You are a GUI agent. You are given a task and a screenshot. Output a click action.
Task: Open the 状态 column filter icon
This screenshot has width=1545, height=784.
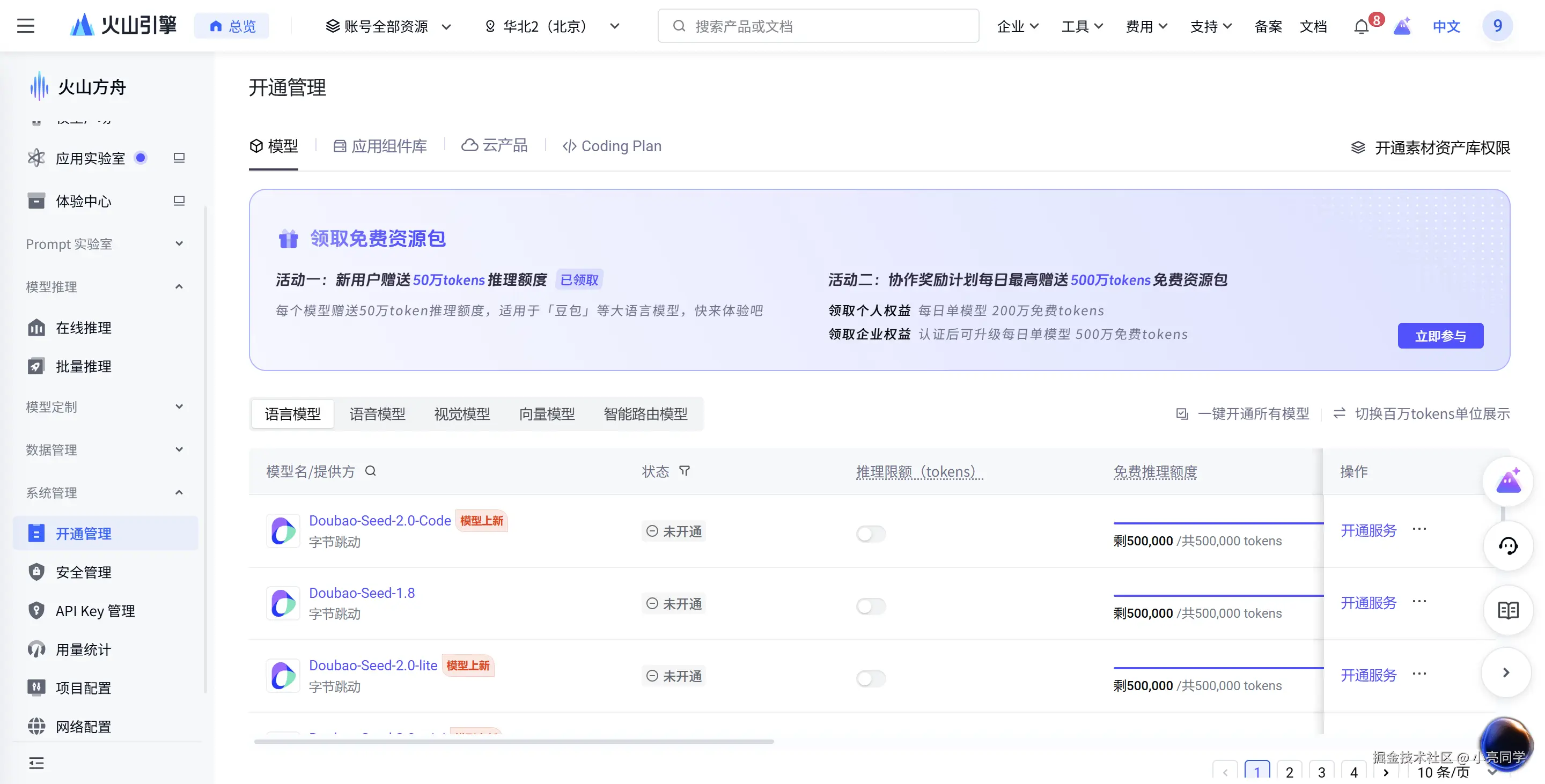point(685,471)
